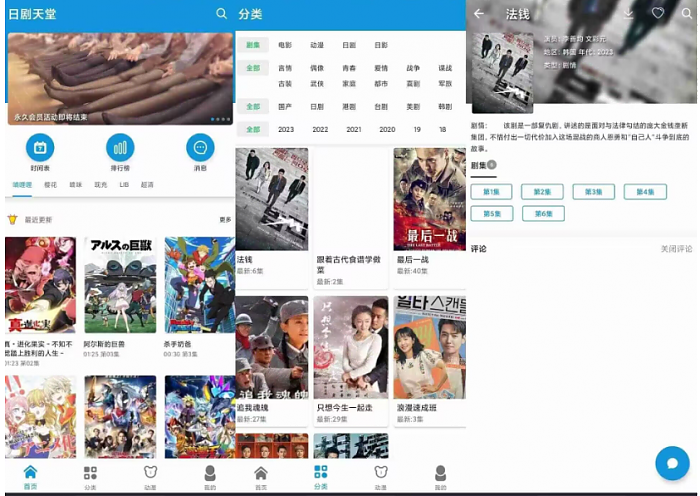This screenshot has height=496, width=700.
Task: Select the 2022 year filter
Action: click(320, 129)
